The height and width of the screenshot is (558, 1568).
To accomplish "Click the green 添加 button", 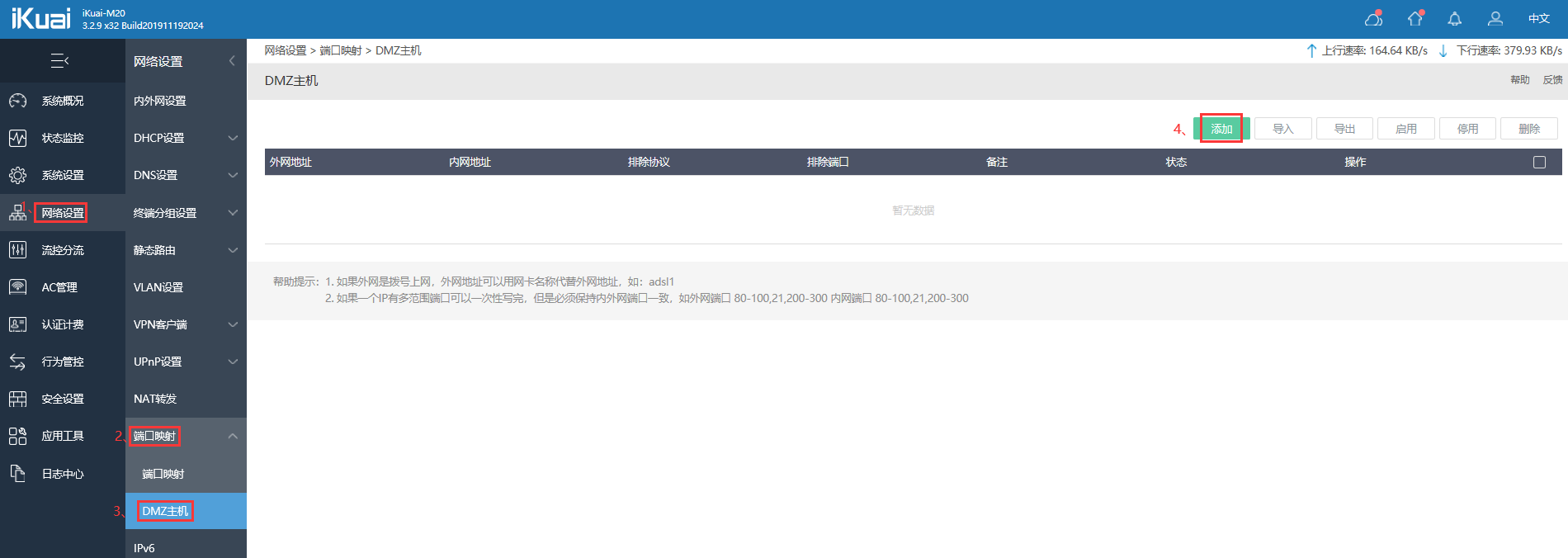I will pyautogui.click(x=1221, y=129).
